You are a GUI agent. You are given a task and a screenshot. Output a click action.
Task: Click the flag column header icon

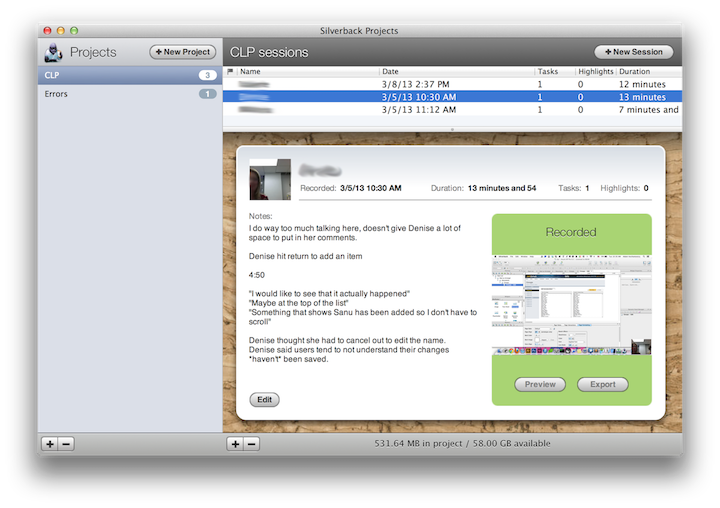tap(230, 71)
